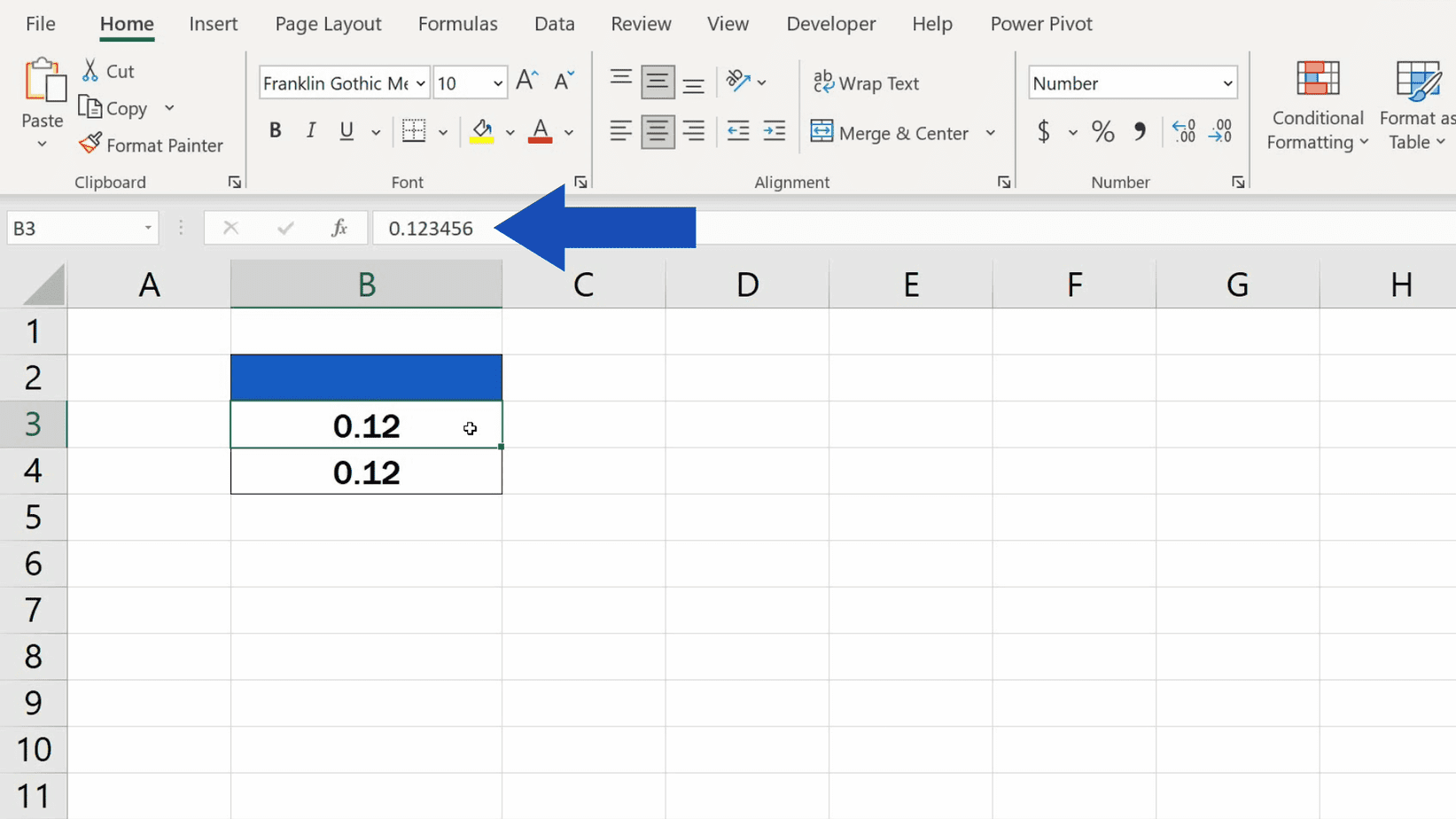Switch to the Formulas ribbon tab
This screenshot has width=1456, height=819.
pyautogui.click(x=457, y=24)
